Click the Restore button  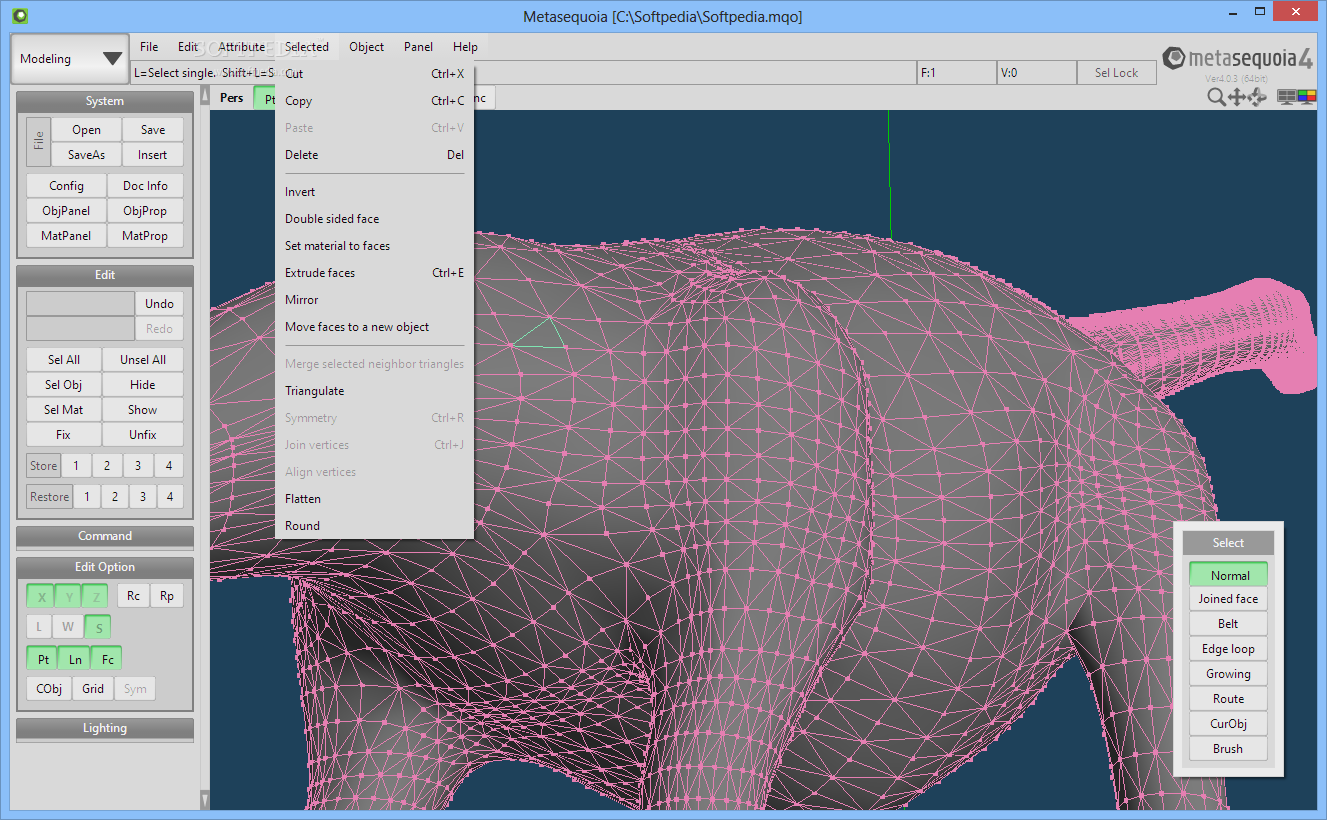tap(49, 497)
